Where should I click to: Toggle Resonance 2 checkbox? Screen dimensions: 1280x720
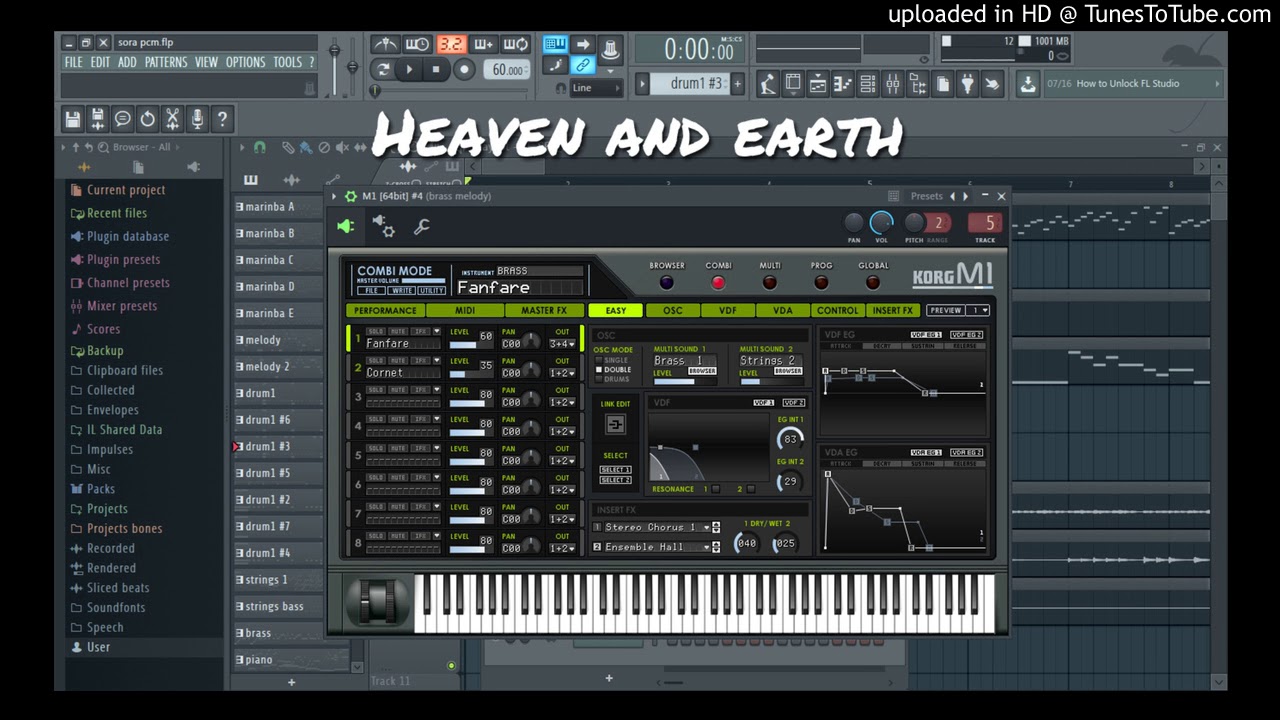(751, 489)
